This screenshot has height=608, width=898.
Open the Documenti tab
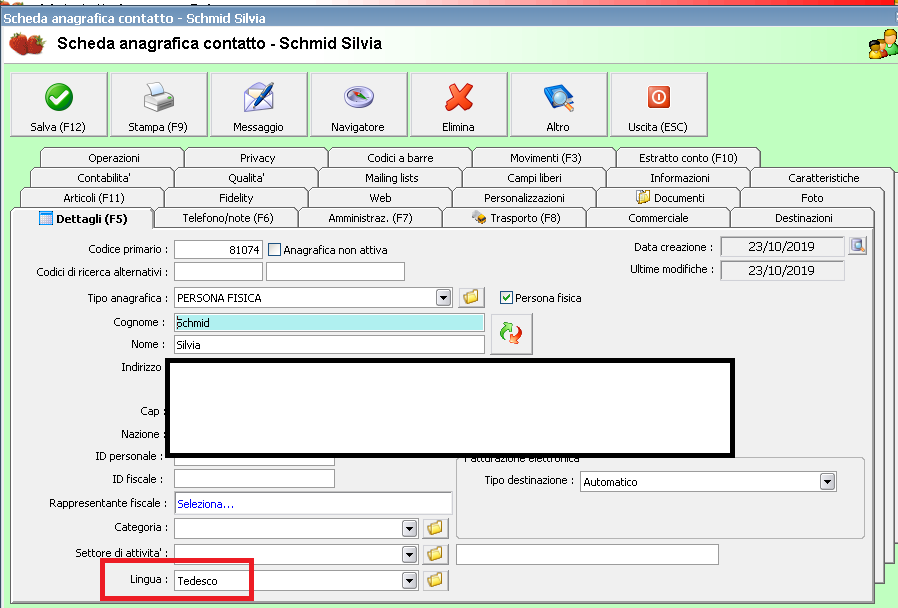click(668, 198)
